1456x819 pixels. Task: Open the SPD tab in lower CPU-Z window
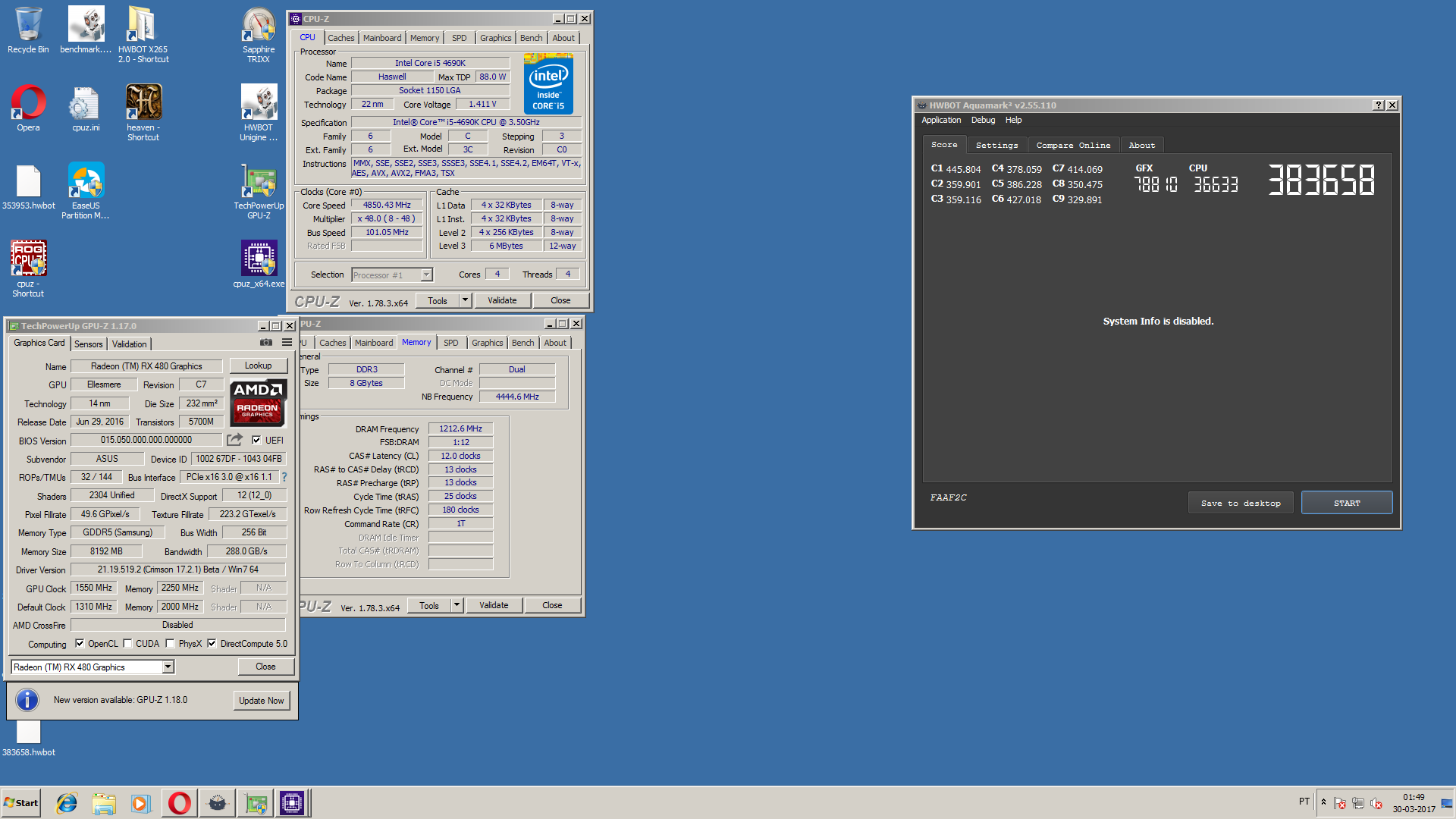[x=450, y=343]
